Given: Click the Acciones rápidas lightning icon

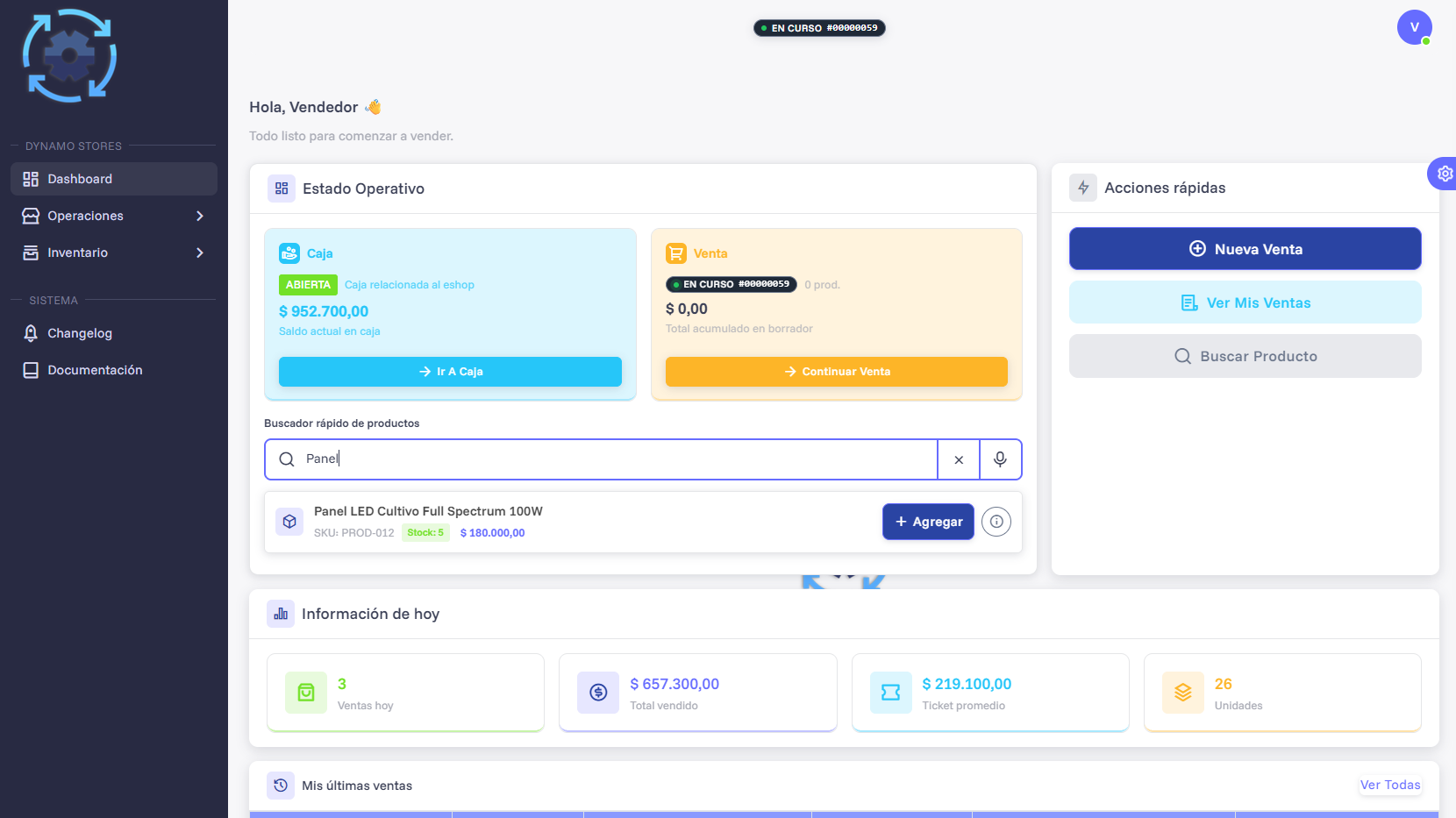Looking at the screenshot, I should (x=1083, y=188).
